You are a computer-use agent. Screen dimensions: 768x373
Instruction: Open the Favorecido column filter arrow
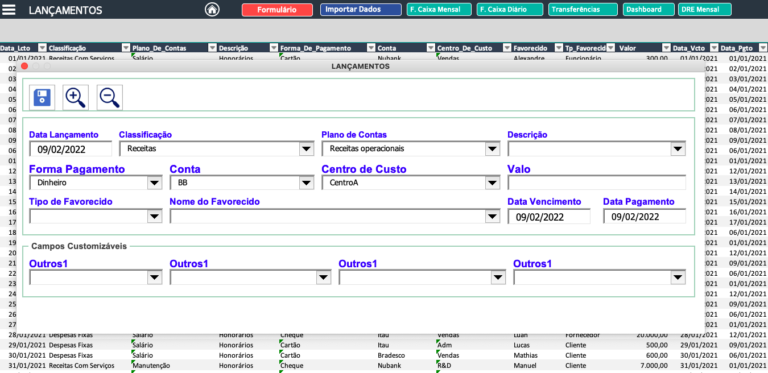[559, 47]
